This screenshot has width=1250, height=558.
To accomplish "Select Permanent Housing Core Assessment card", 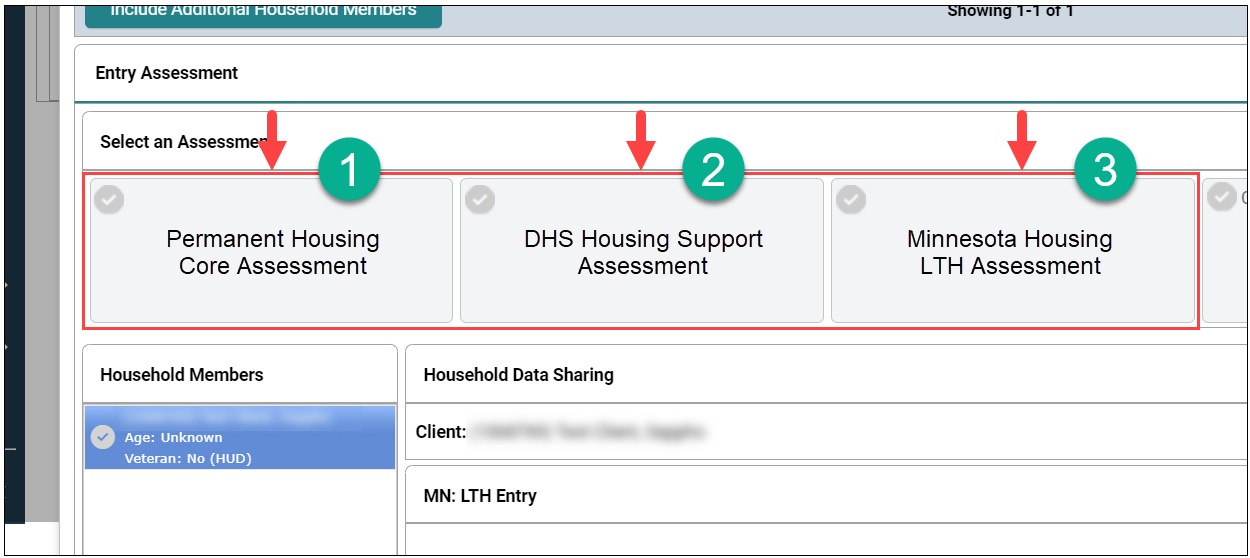I will 272,251.
